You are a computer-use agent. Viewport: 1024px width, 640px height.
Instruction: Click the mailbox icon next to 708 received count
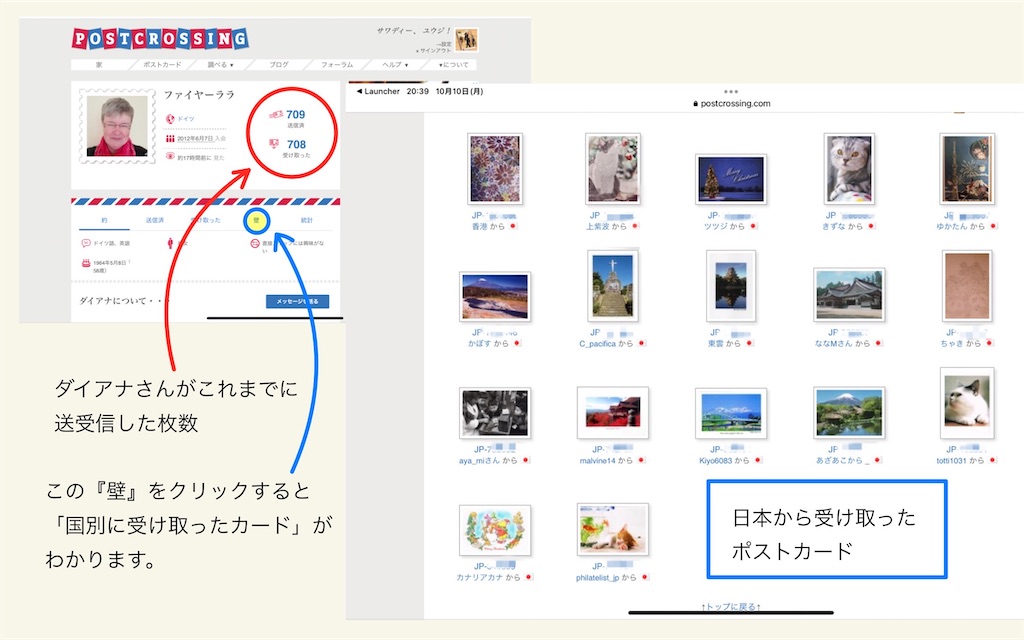[273, 142]
